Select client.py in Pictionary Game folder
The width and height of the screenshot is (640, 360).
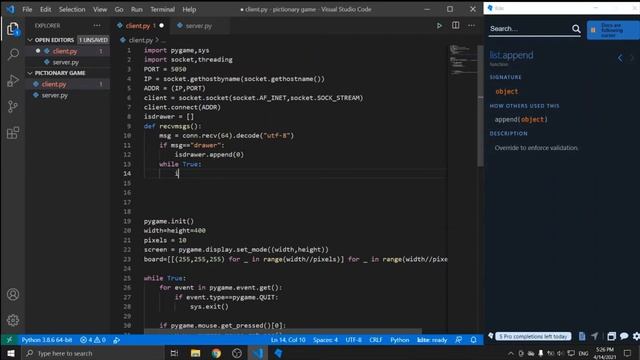point(54,84)
